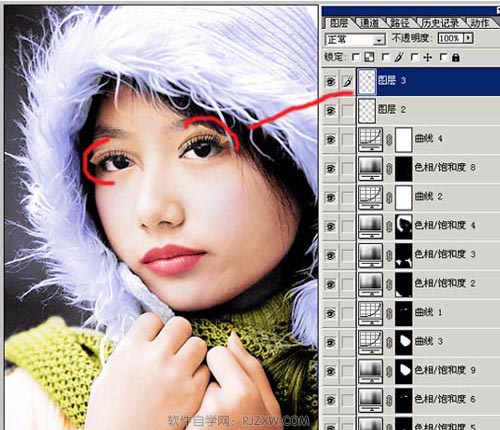This screenshot has height=430, width=500.
Task: Hide the 图层 2 layer via eye icon
Action: (330, 110)
